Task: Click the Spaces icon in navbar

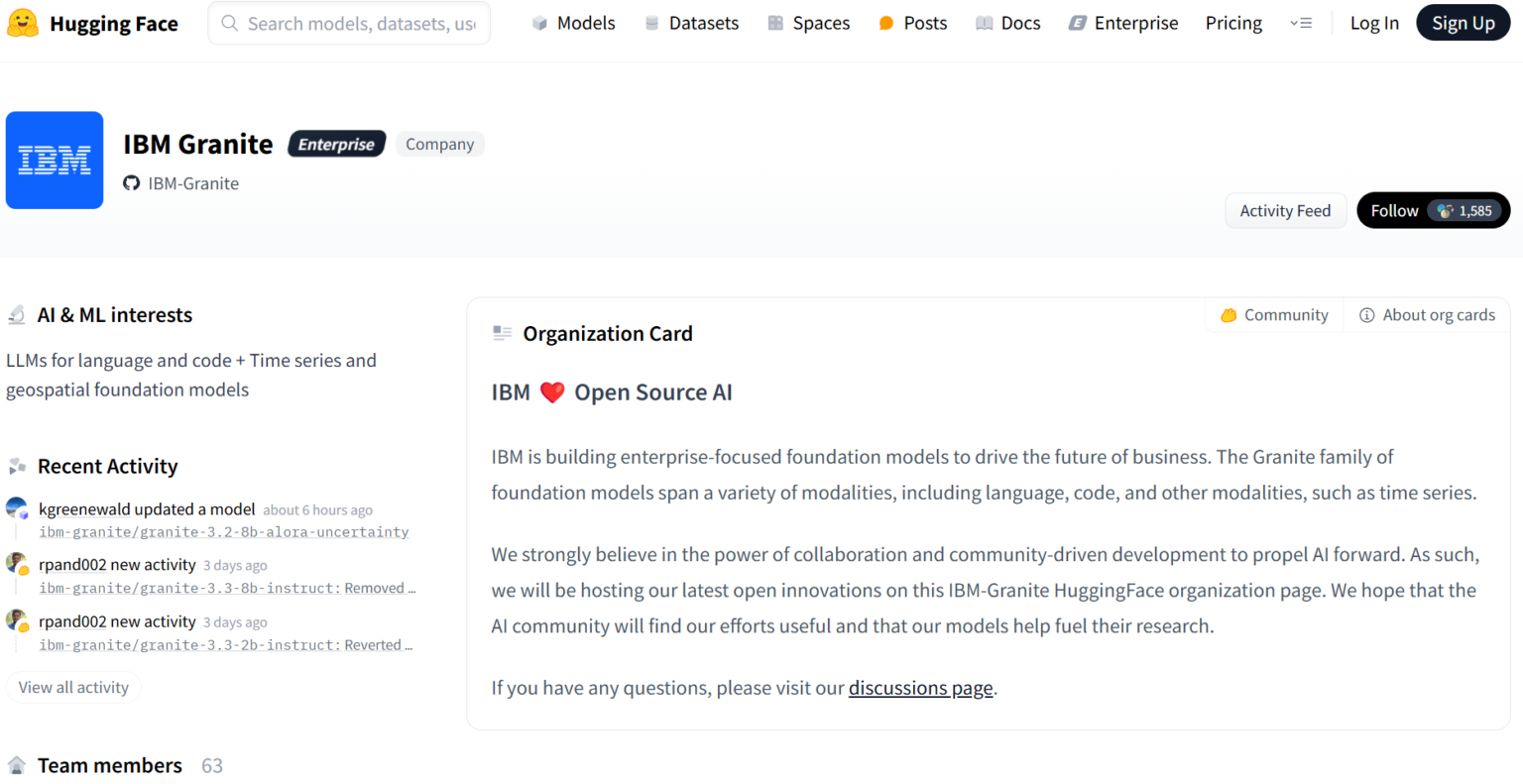Action: [x=775, y=23]
